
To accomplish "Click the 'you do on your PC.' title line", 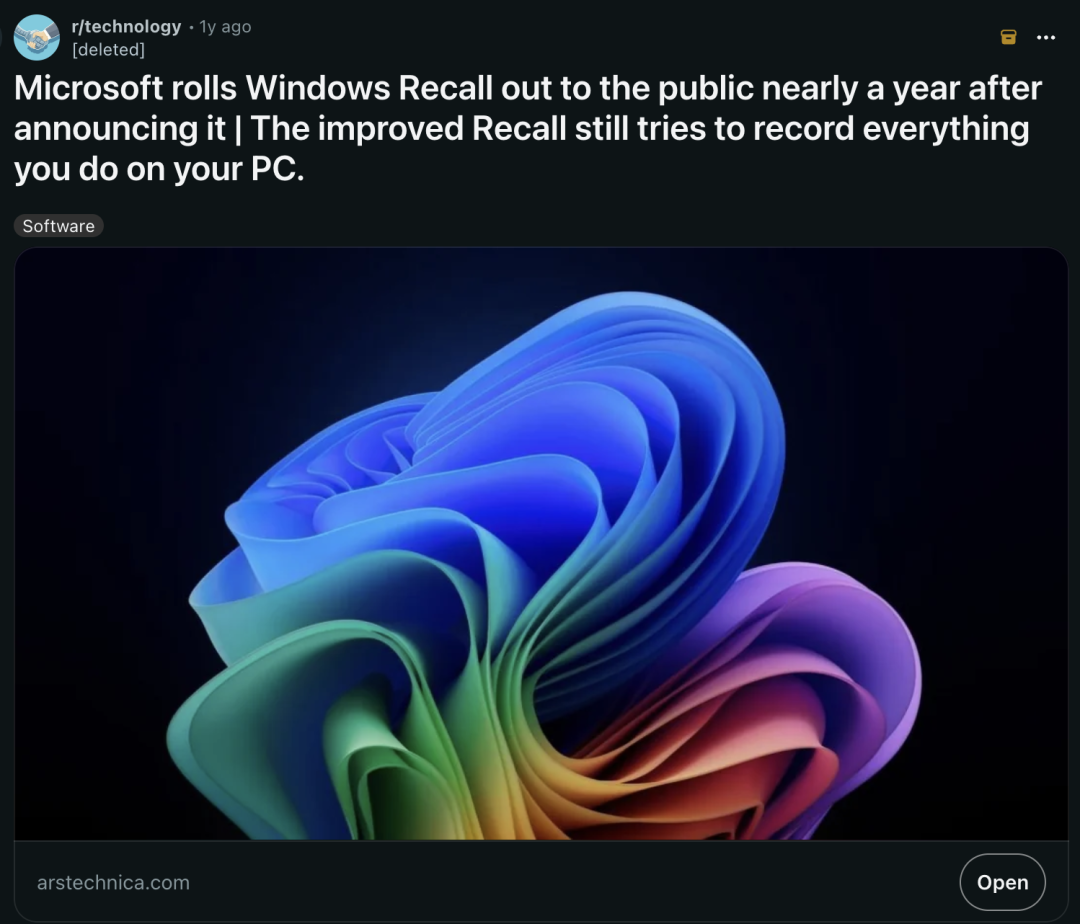I will pos(159,169).
